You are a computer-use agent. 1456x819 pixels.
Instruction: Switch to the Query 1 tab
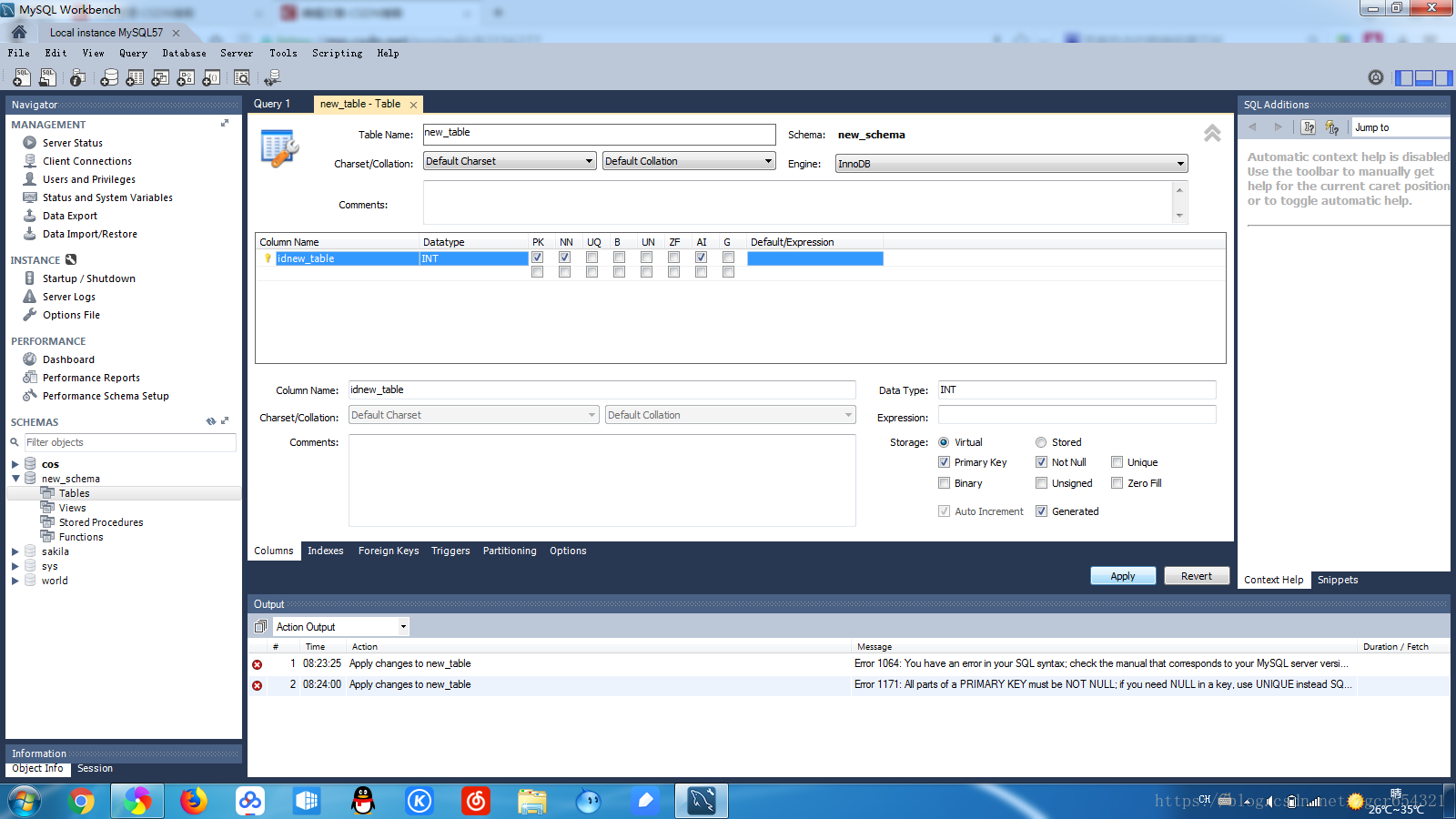coord(272,104)
